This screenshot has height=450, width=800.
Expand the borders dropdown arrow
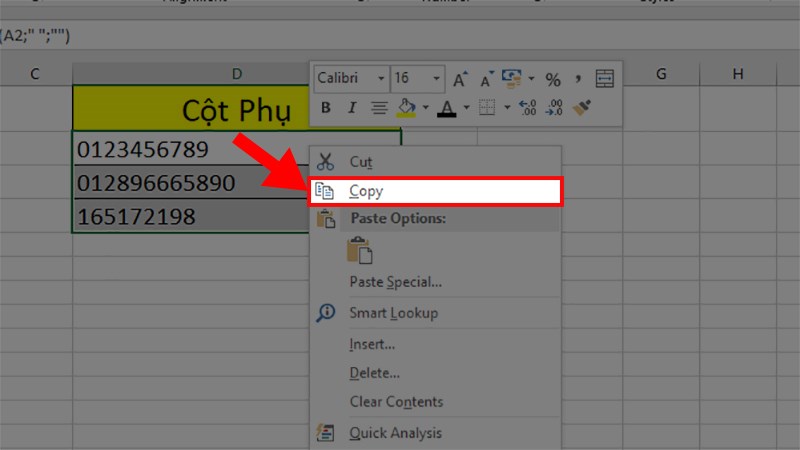(x=507, y=107)
